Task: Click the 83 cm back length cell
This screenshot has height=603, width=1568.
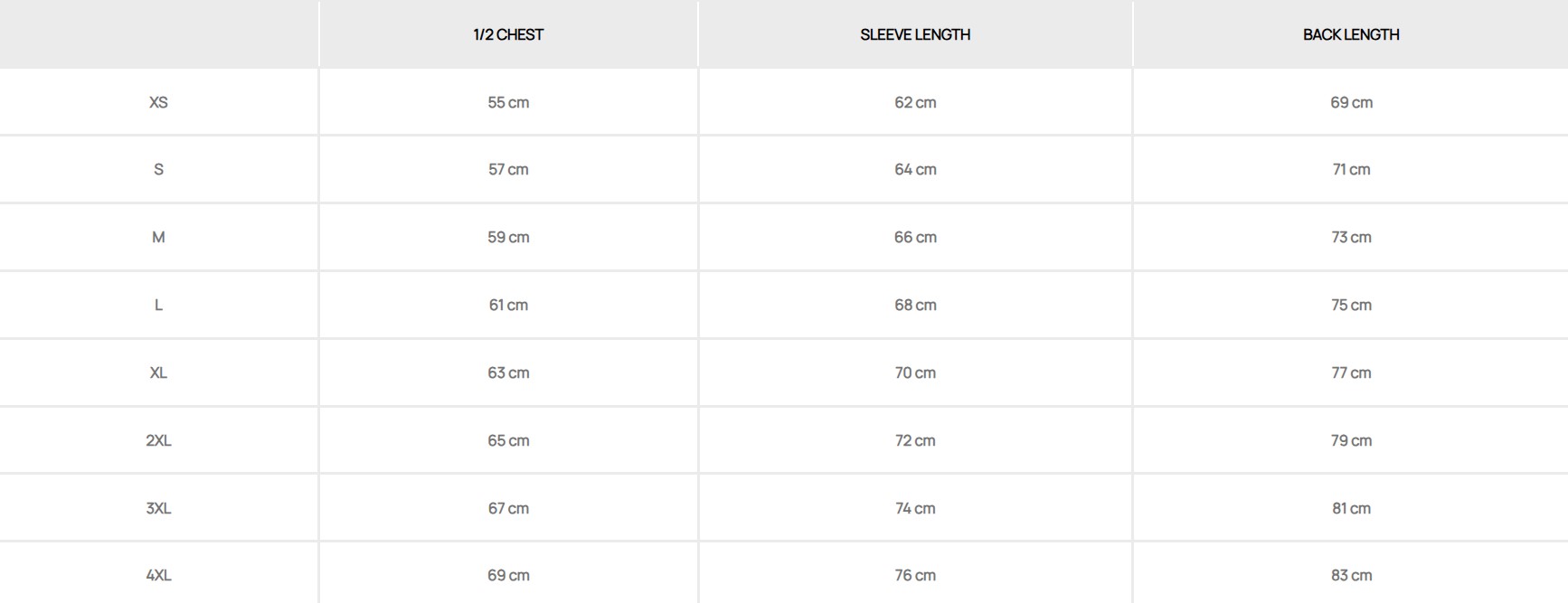Action: pos(1351,575)
